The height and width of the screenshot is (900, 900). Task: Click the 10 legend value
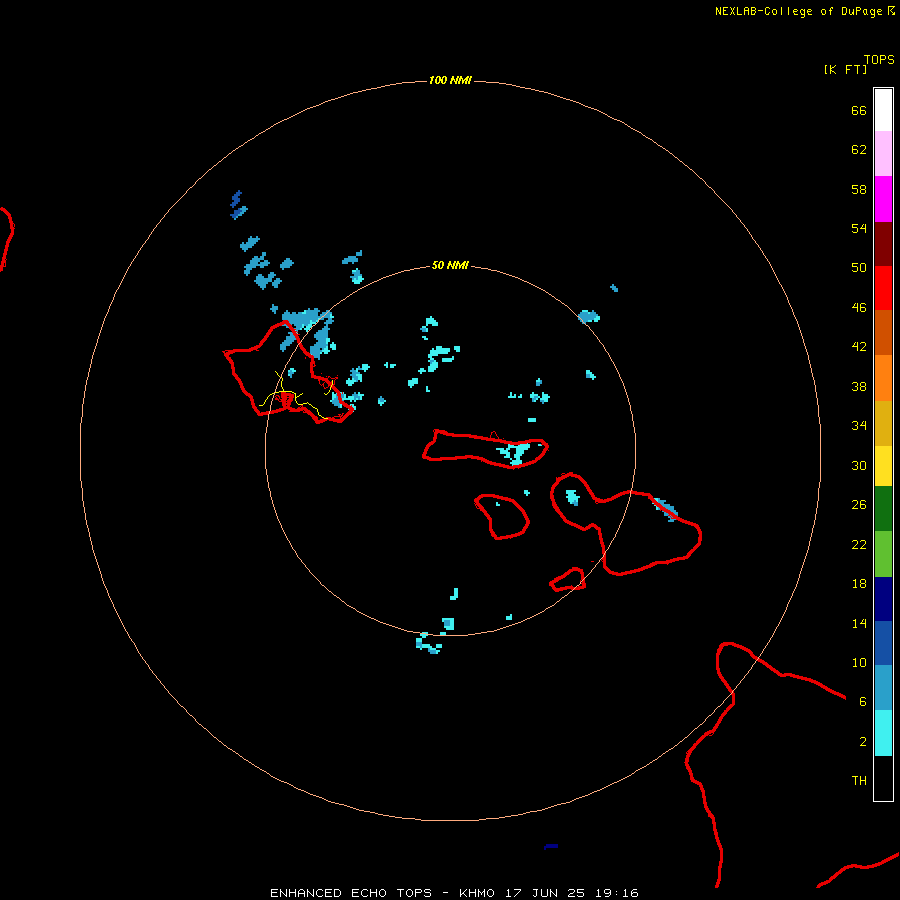coord(859,662)
